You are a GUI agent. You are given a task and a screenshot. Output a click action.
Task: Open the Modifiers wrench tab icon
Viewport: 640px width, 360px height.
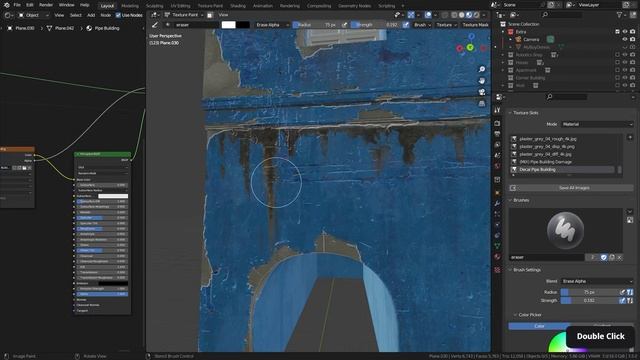click(497, 203)
